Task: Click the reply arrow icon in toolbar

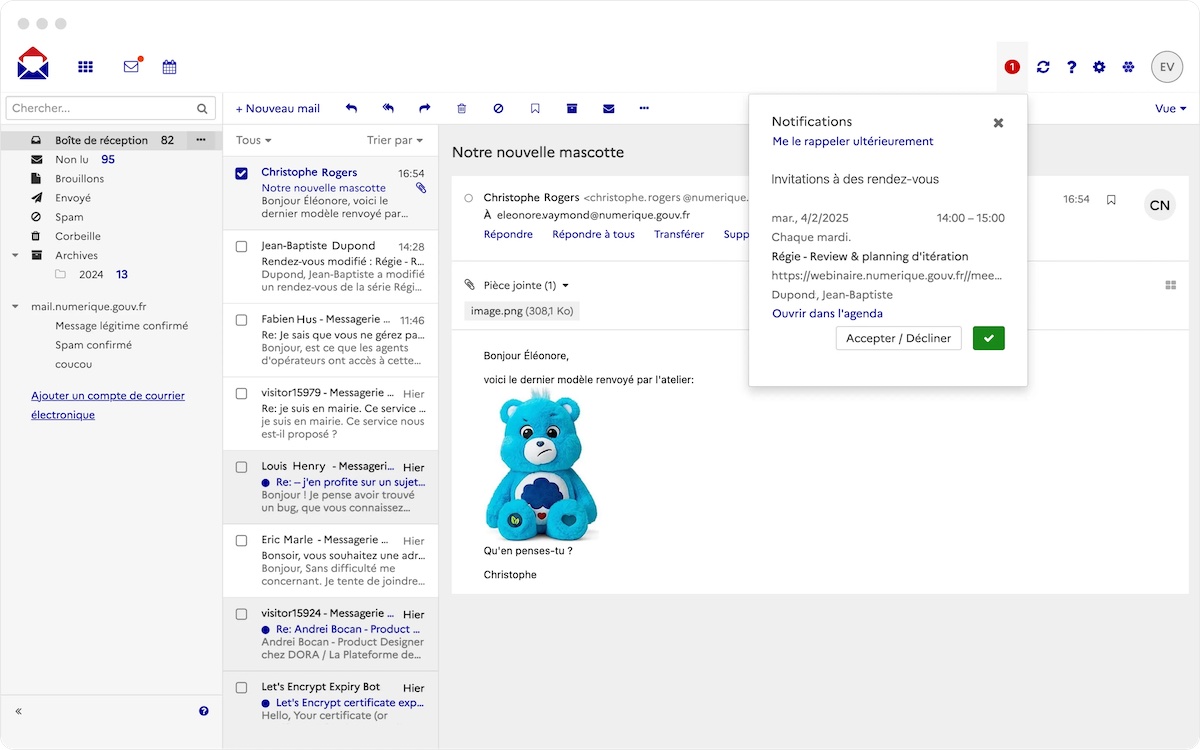Action: point(351,108)
